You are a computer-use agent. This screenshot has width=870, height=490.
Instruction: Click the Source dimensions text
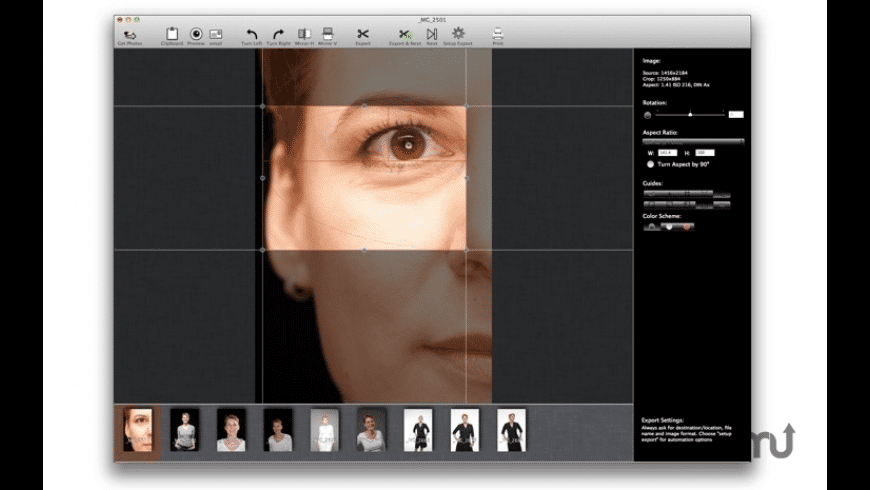click(x=665, y=73)
